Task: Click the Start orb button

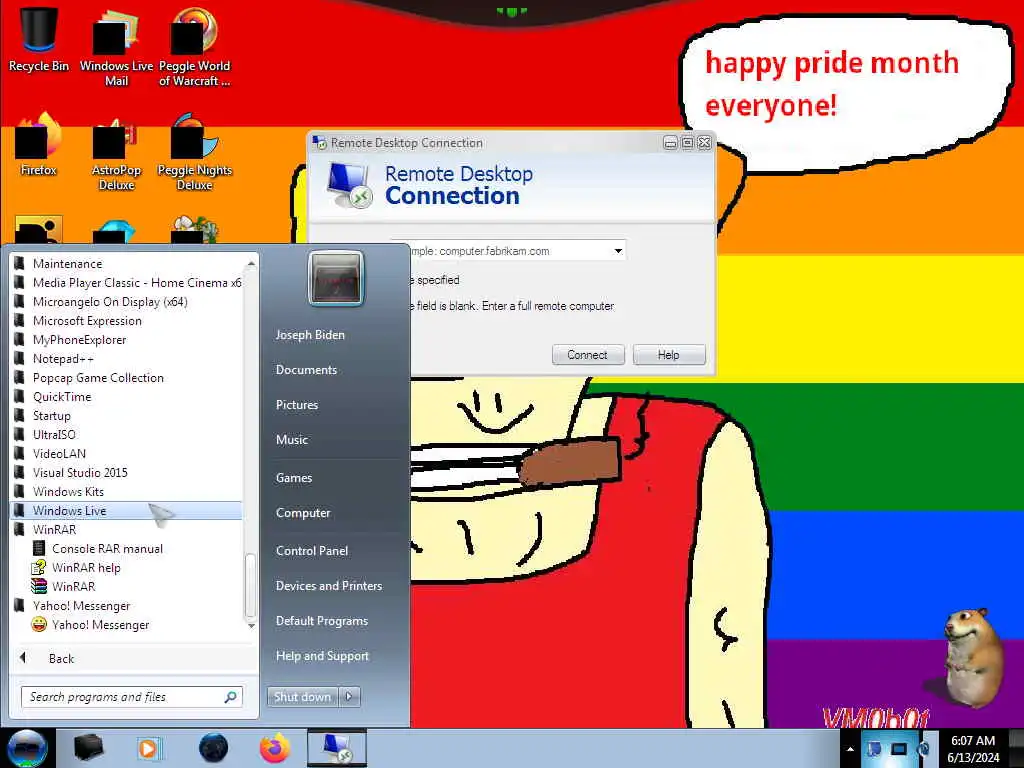Action: click(x=27, y=748)
